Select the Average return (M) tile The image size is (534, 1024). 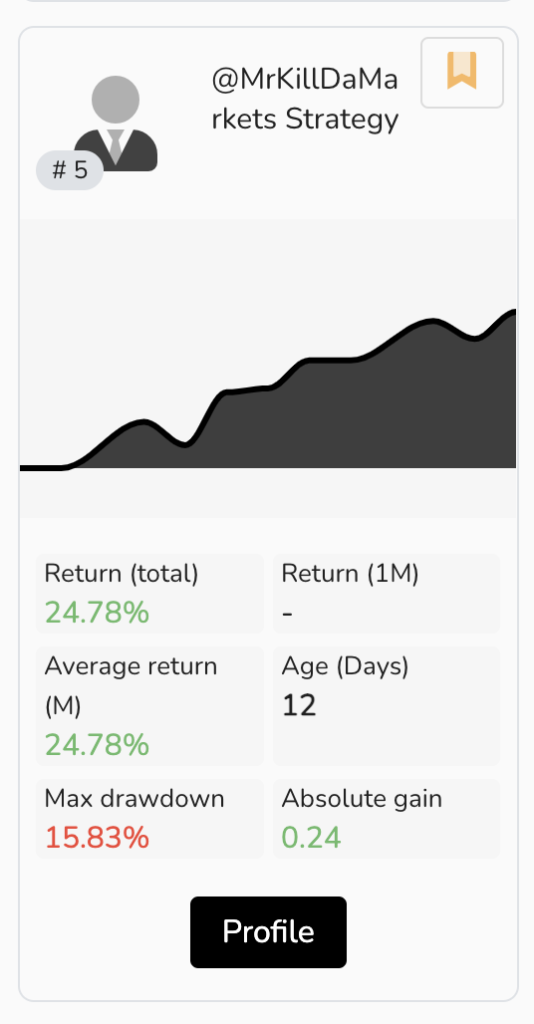tap(150, 706)
